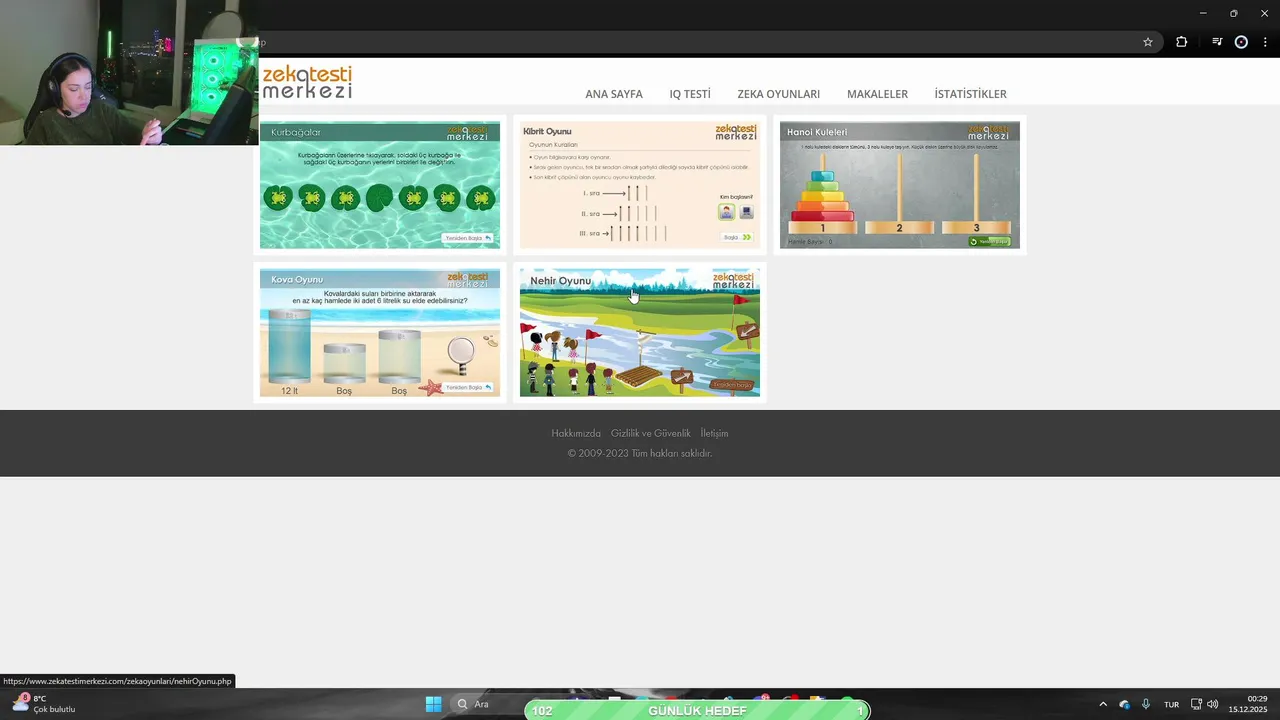Open the Kibrit Oyunu game thumbnail
This screenshot has height=720, width=1280.
[x=640, y=185]
